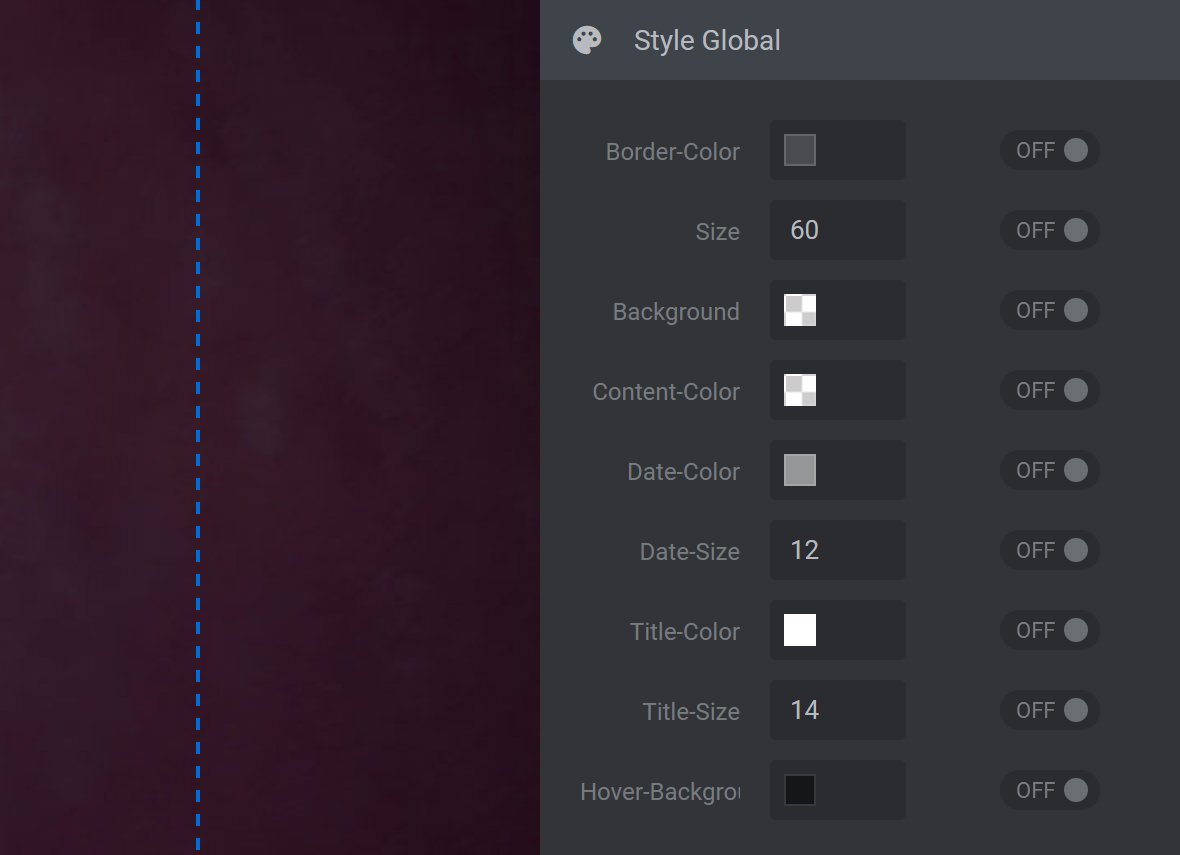This screenshot has height=855, width=1180.
Task: Click the Style Global panel header title
Action: pos(707,41)
